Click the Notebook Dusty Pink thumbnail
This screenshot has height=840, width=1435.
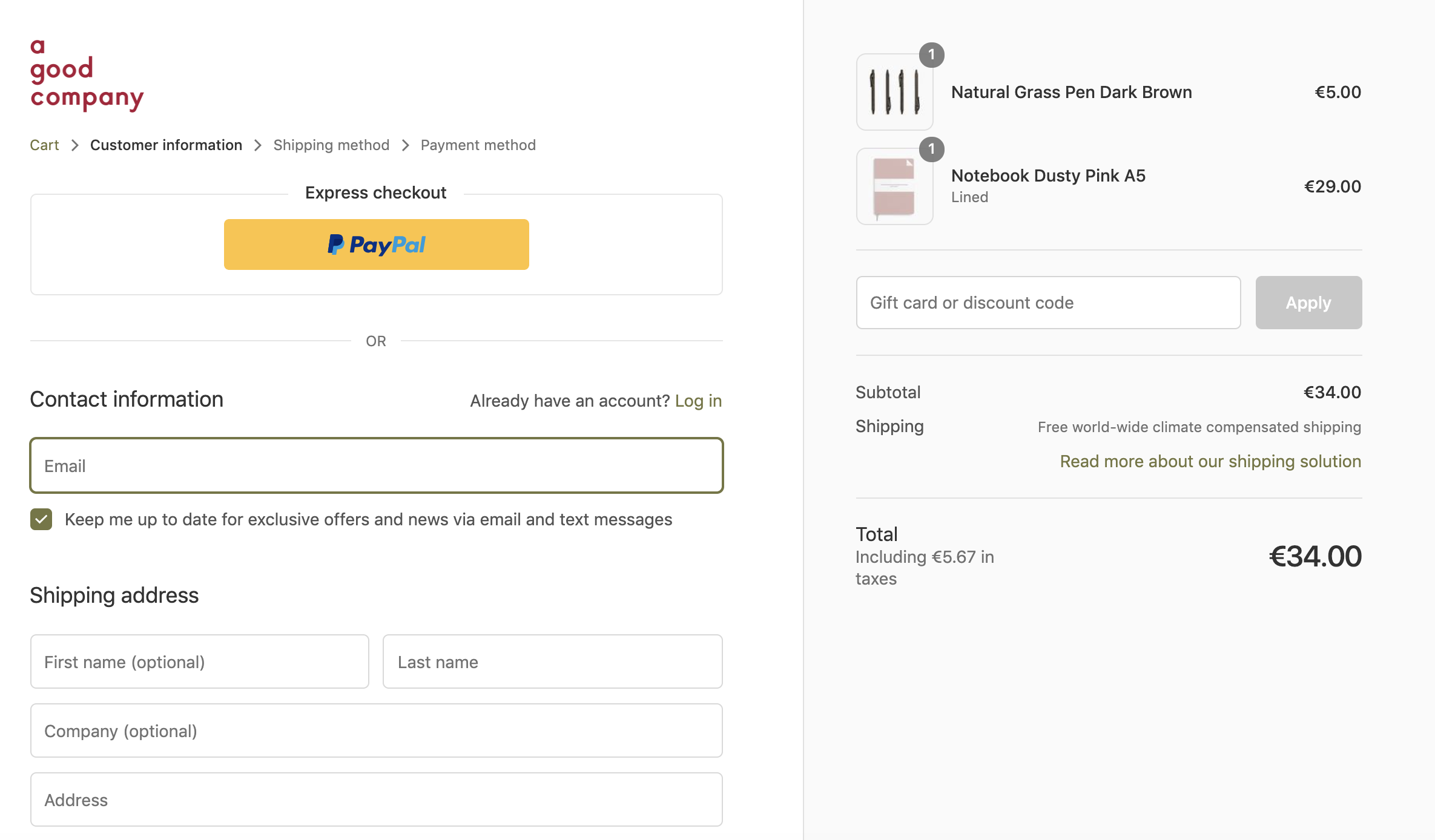tap(894, 186)
